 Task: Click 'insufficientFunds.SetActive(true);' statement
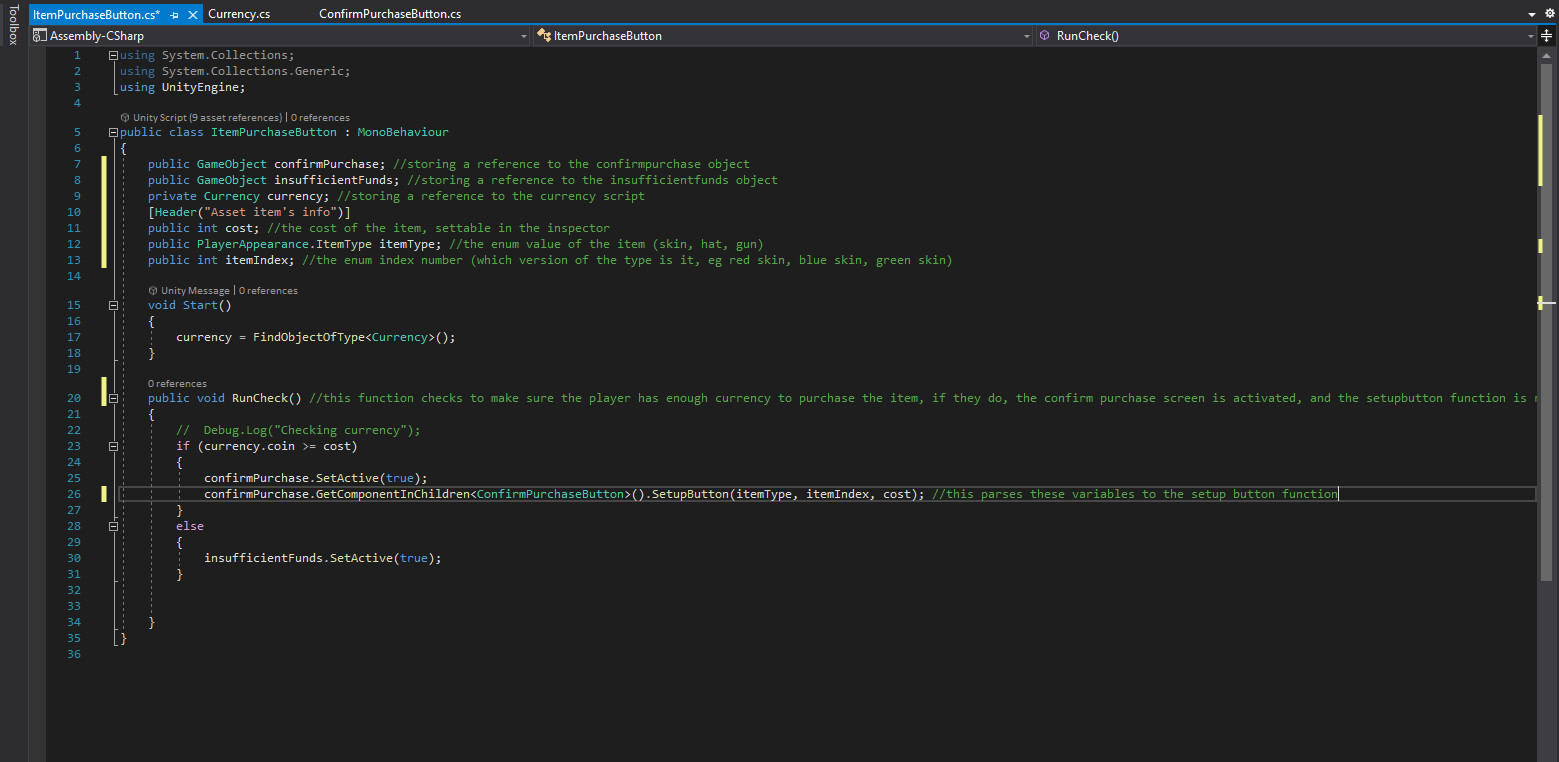pos(323,558)
